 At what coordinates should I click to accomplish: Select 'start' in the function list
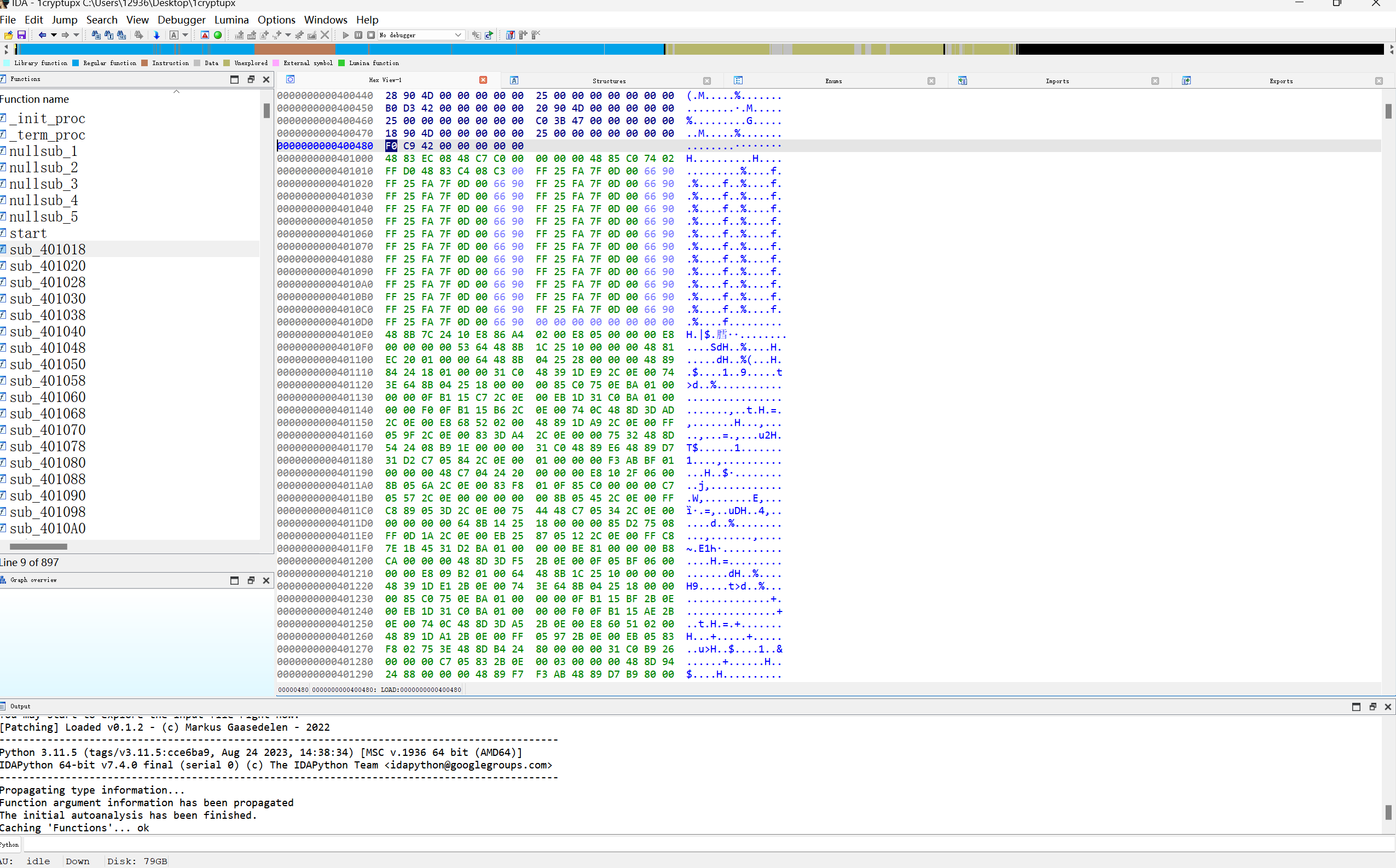click(27, 233)
